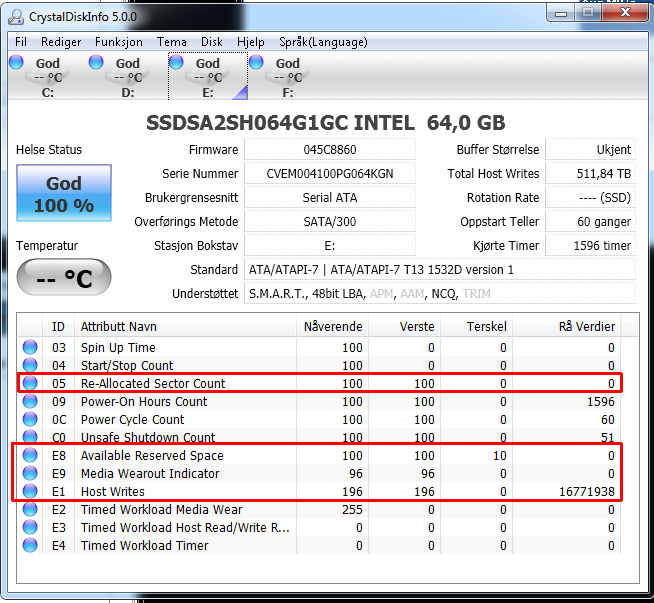Image resolution: width=654 pixels, height=603 pixels.
Task: Click the blue status orb for drive D:
Action: coord(96,62)
